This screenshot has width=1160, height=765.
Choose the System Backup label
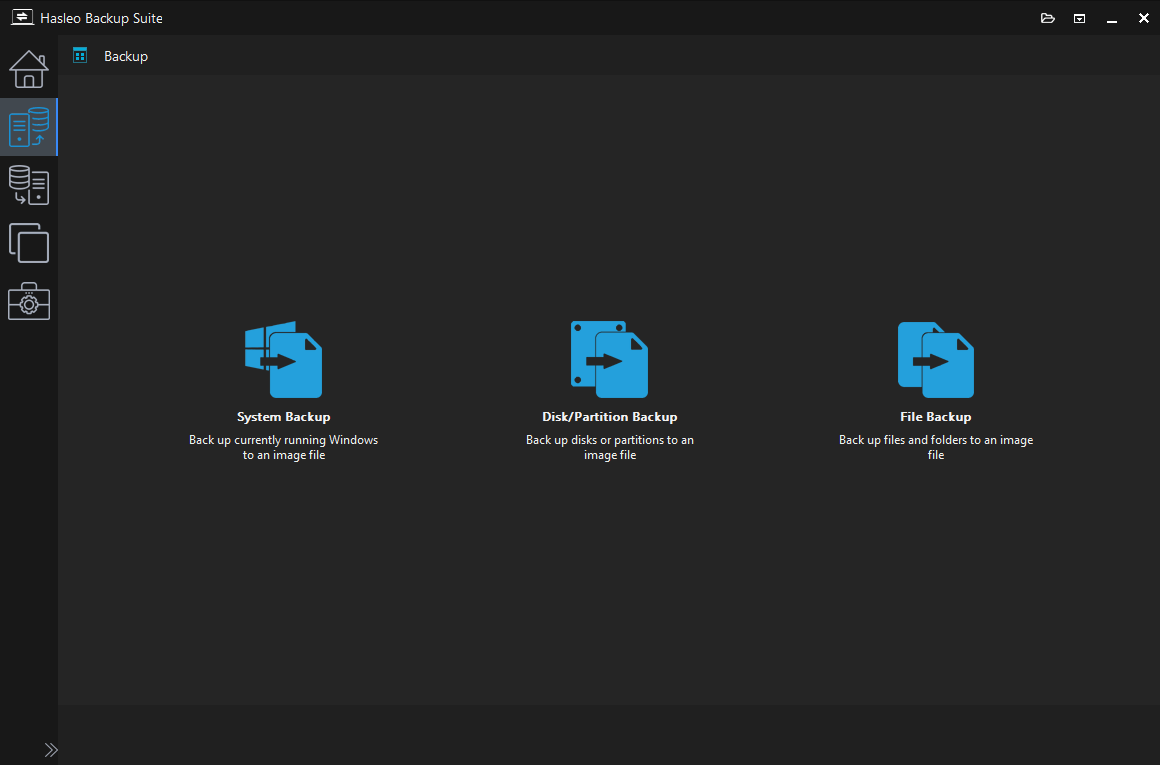coord(283,417)
